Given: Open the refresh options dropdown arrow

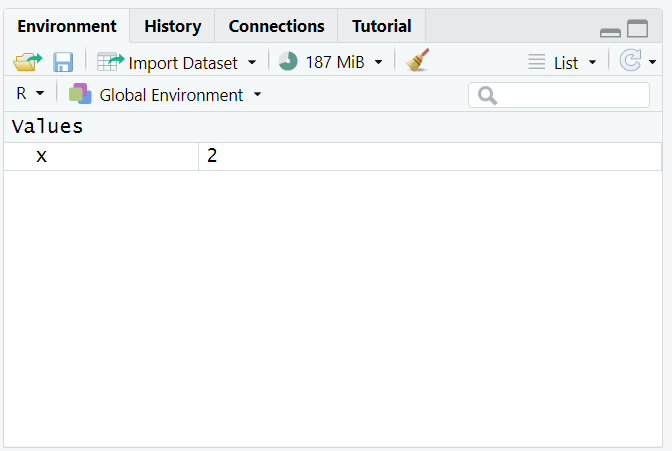Looking at the screenshot, I should click(653, 62).
